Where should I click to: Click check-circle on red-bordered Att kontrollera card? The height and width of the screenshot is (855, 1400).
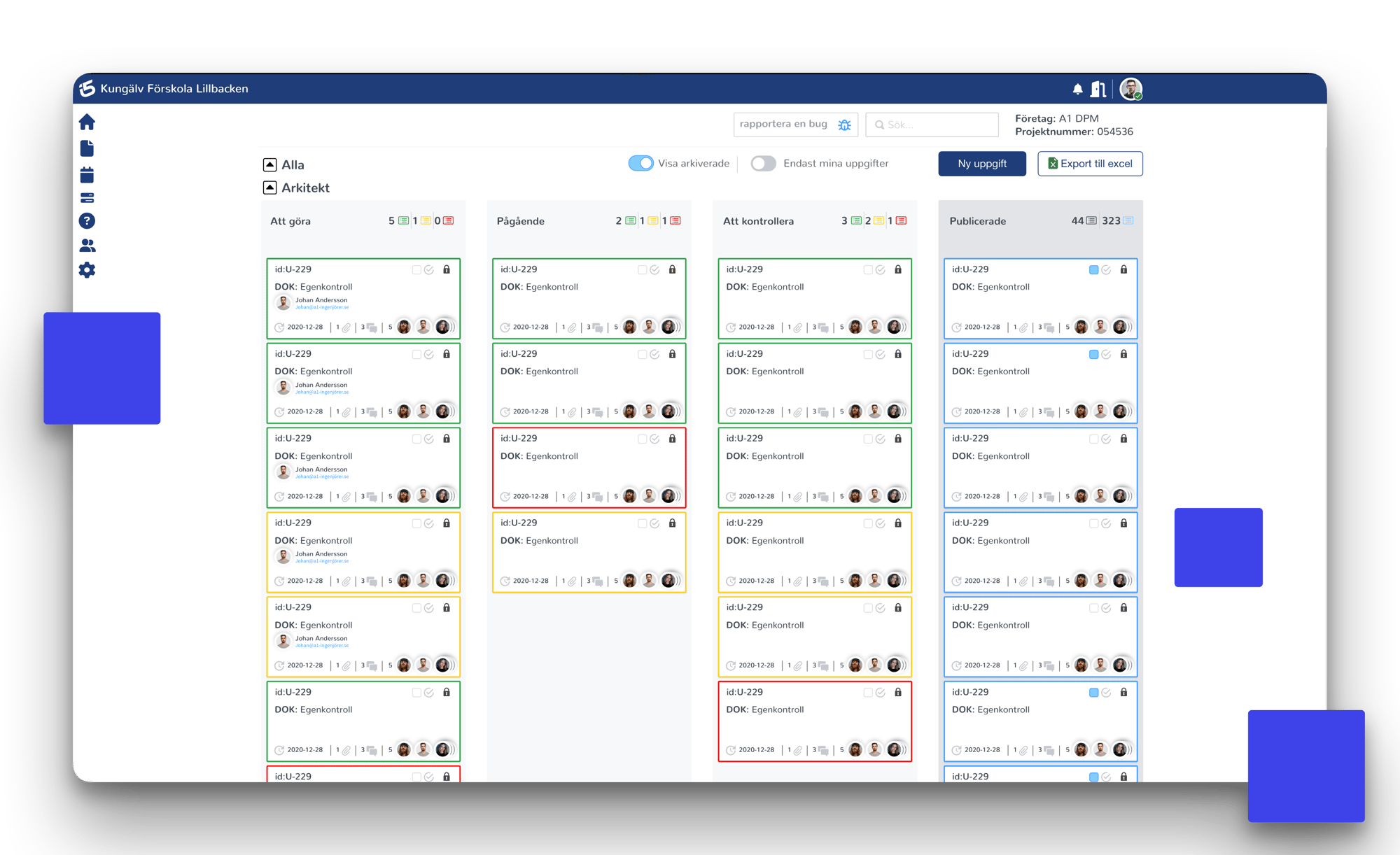click(x=881, y=693)
